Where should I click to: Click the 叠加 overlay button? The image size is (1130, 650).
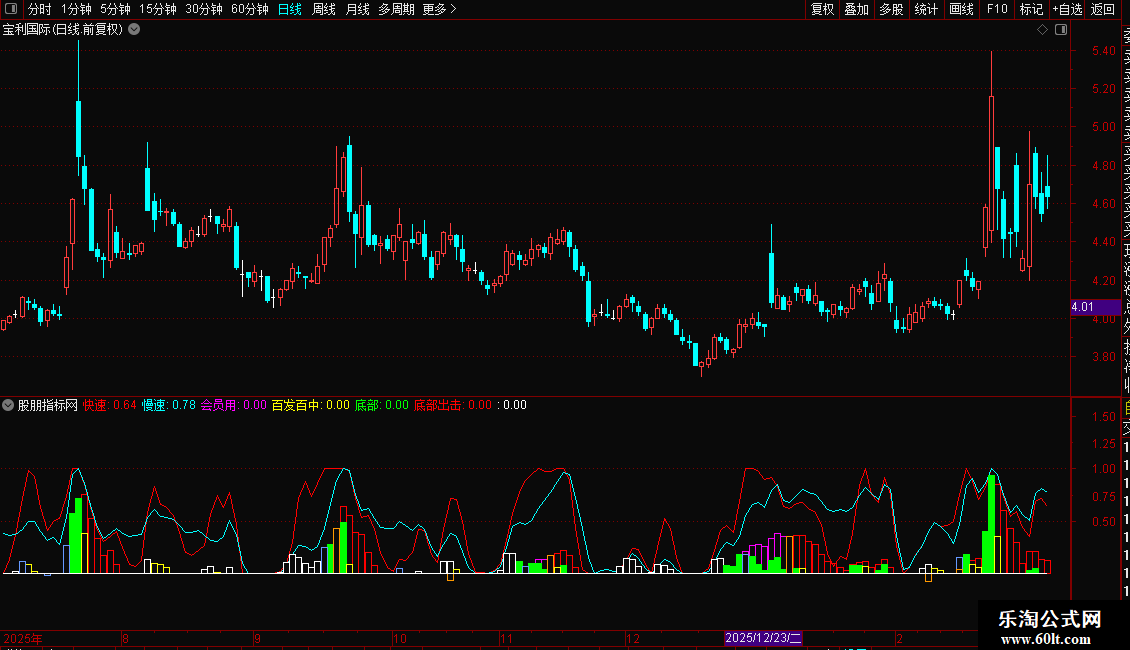[857, 9]
